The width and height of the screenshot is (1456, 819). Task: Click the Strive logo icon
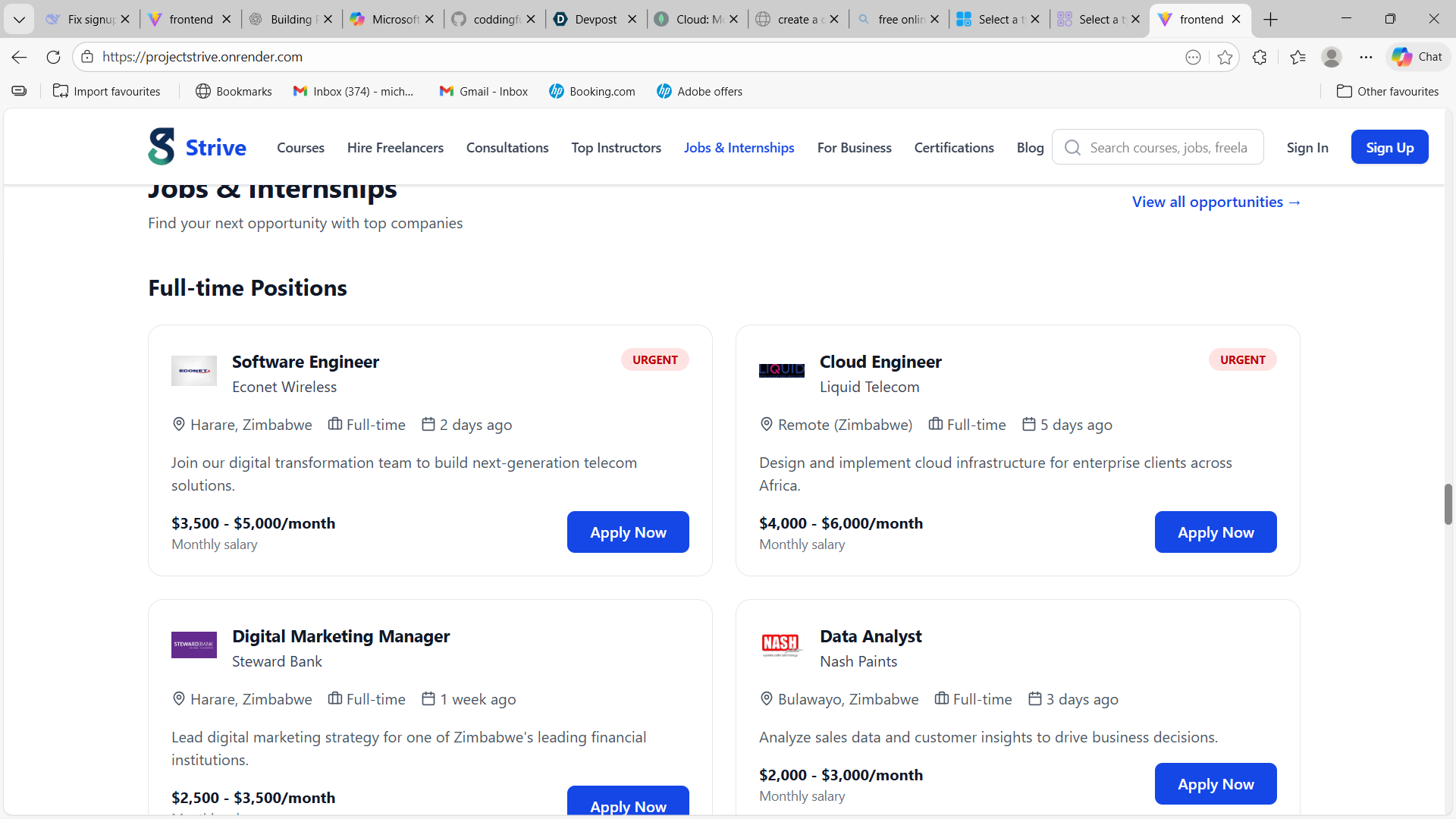pyautogui.click(x=161, y=147)
